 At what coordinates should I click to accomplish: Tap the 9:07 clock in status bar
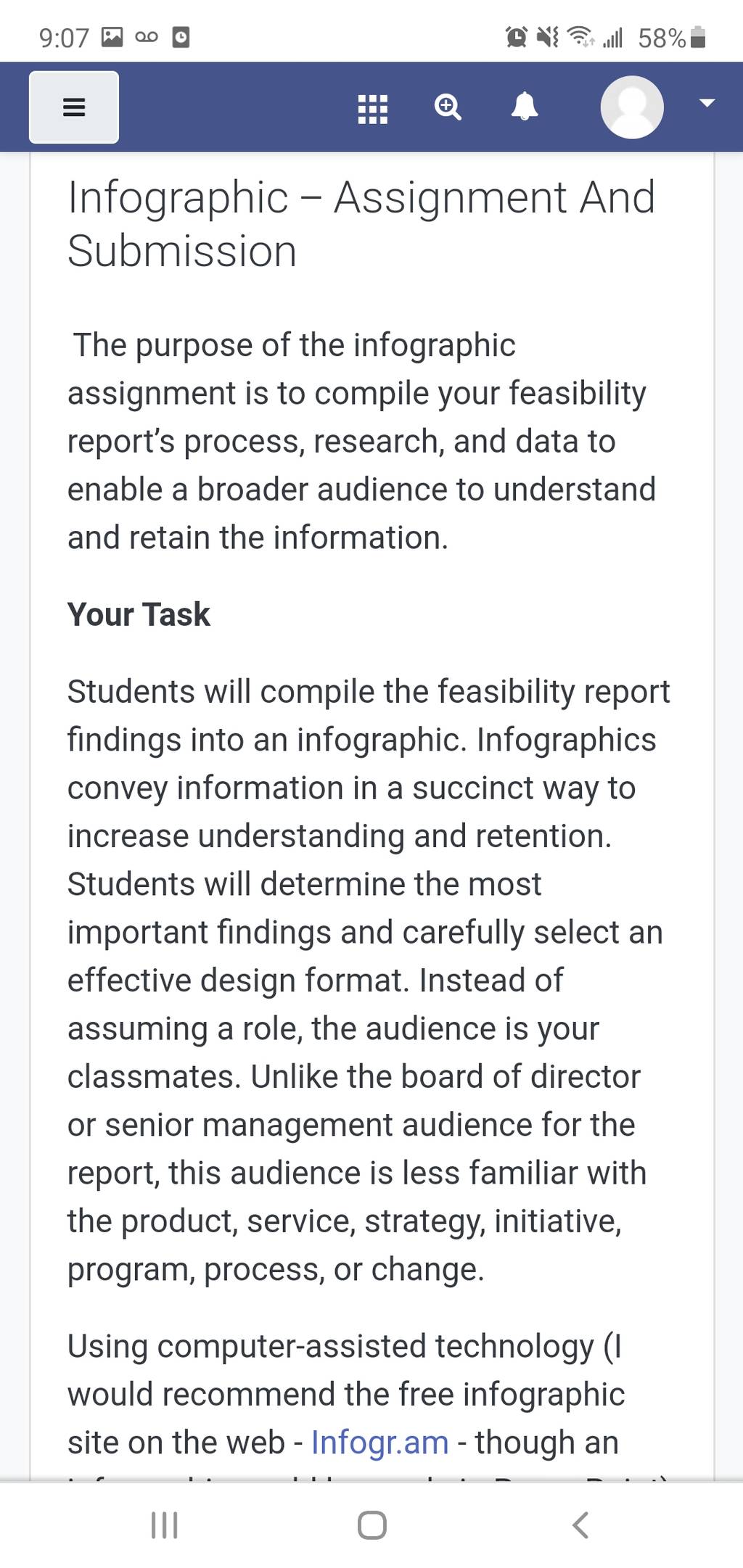tap(64, 38)
